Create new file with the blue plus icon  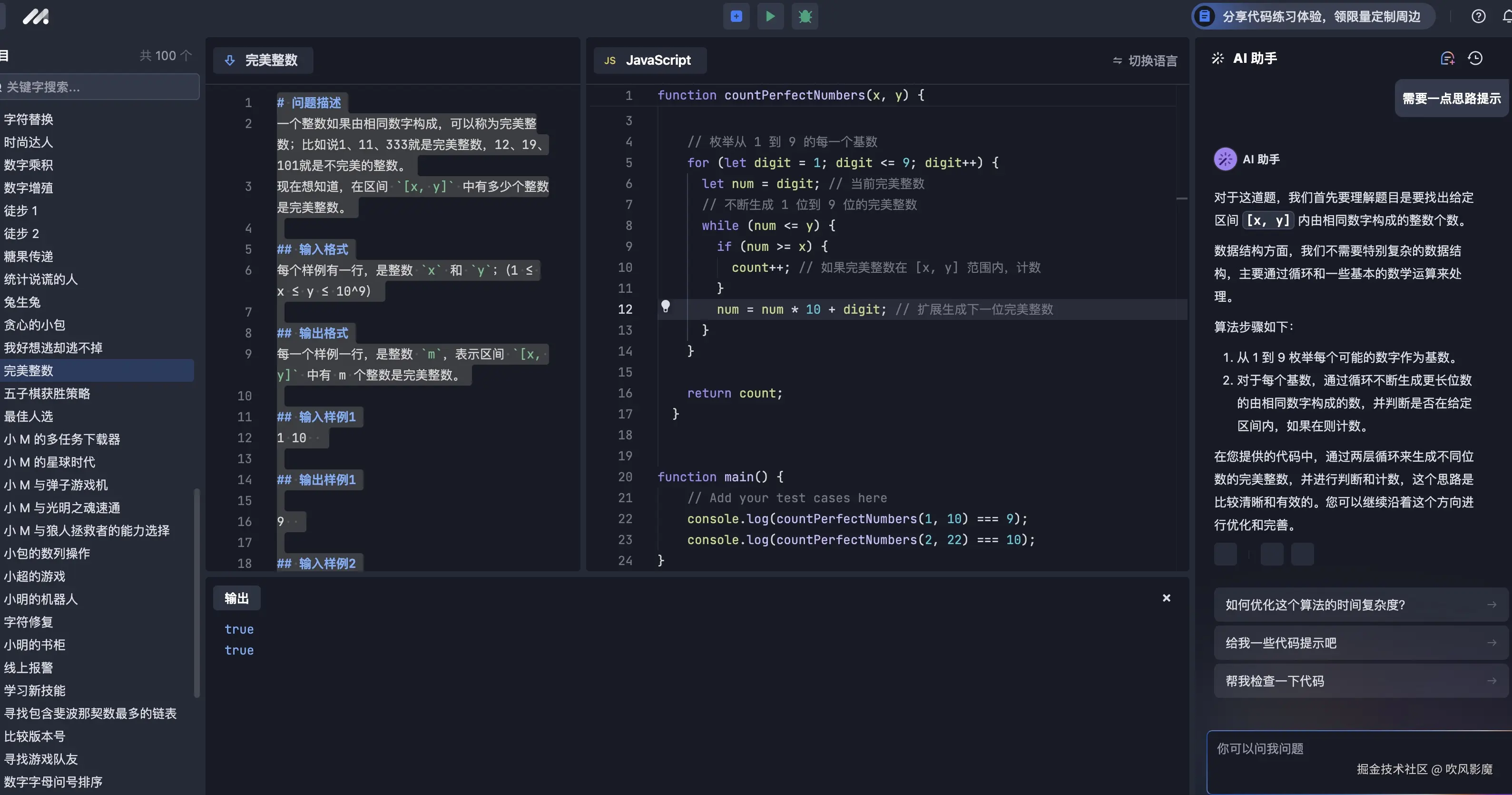pyautogui.click(x=736, y=17)
